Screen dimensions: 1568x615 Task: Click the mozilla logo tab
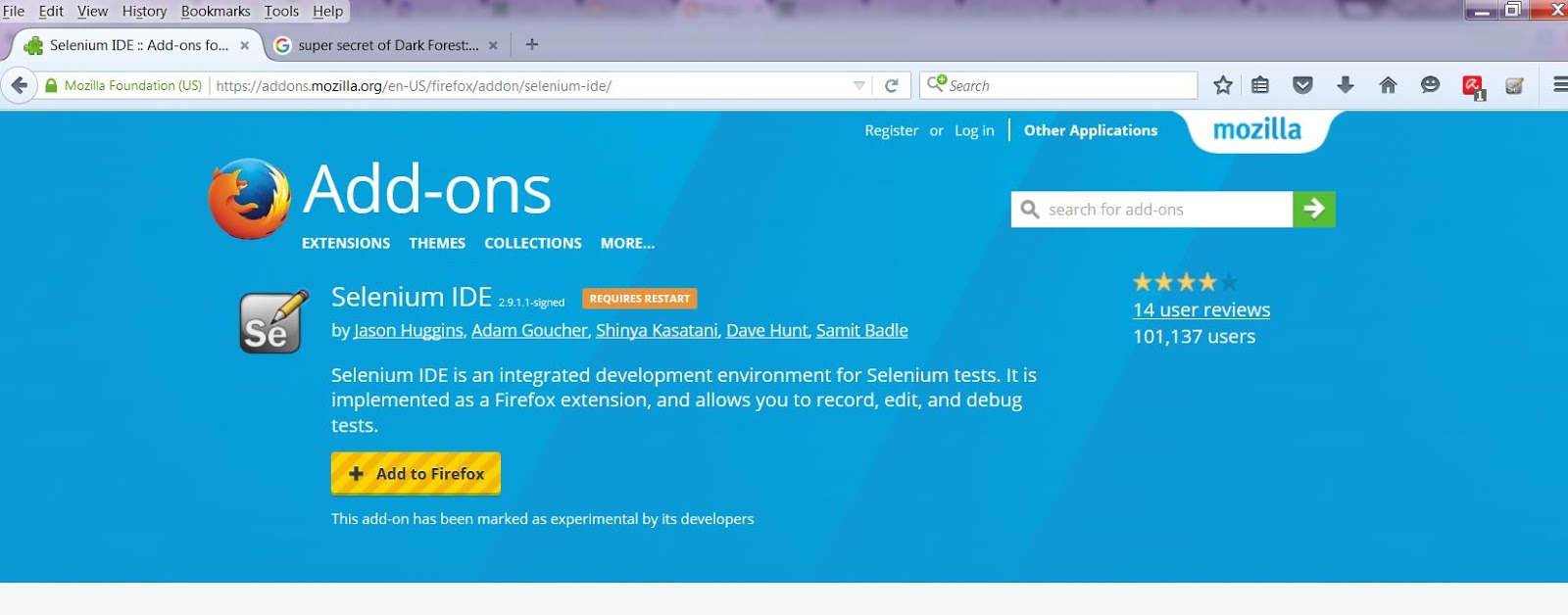point(1257,130)
